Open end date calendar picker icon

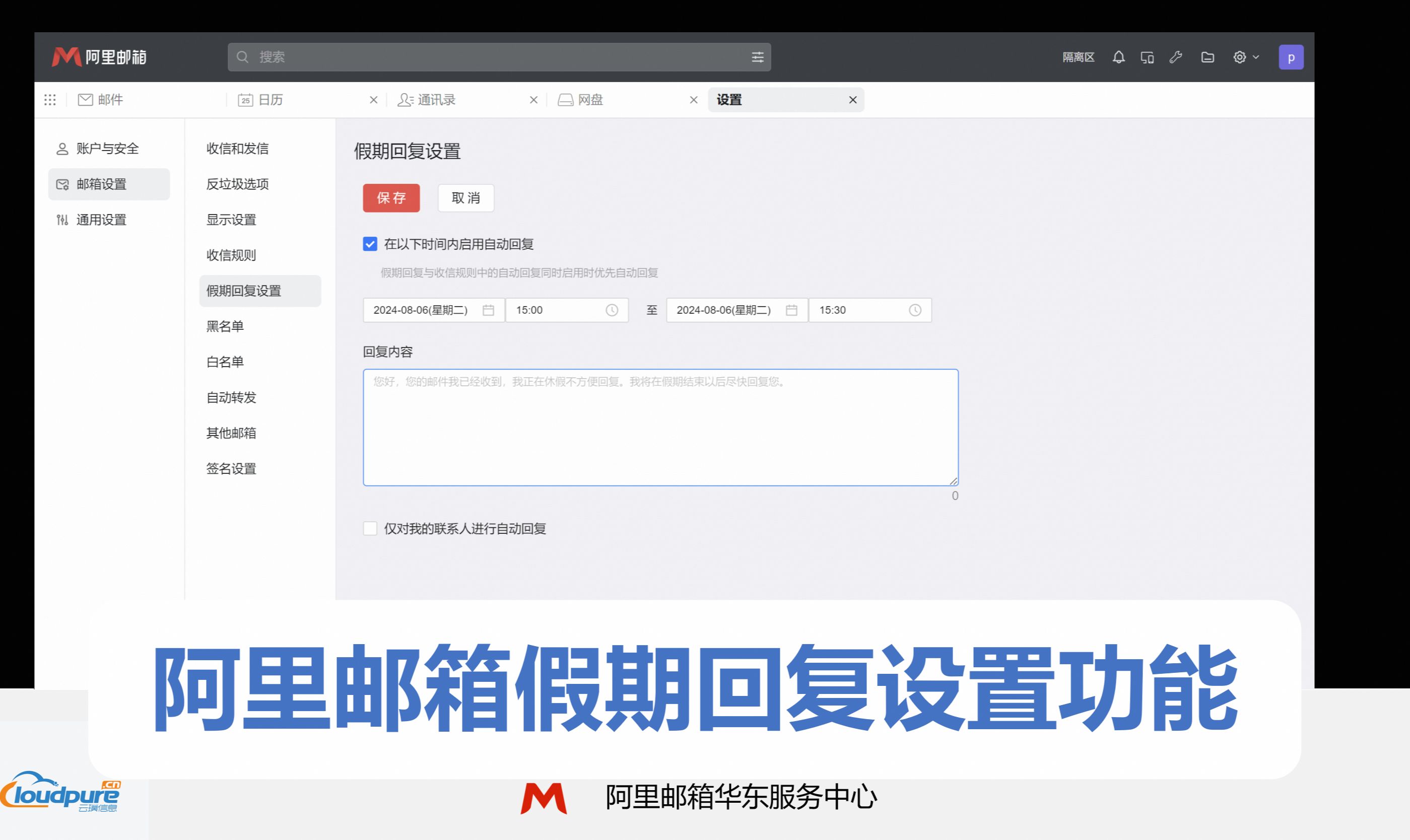[x=791, y=310]
